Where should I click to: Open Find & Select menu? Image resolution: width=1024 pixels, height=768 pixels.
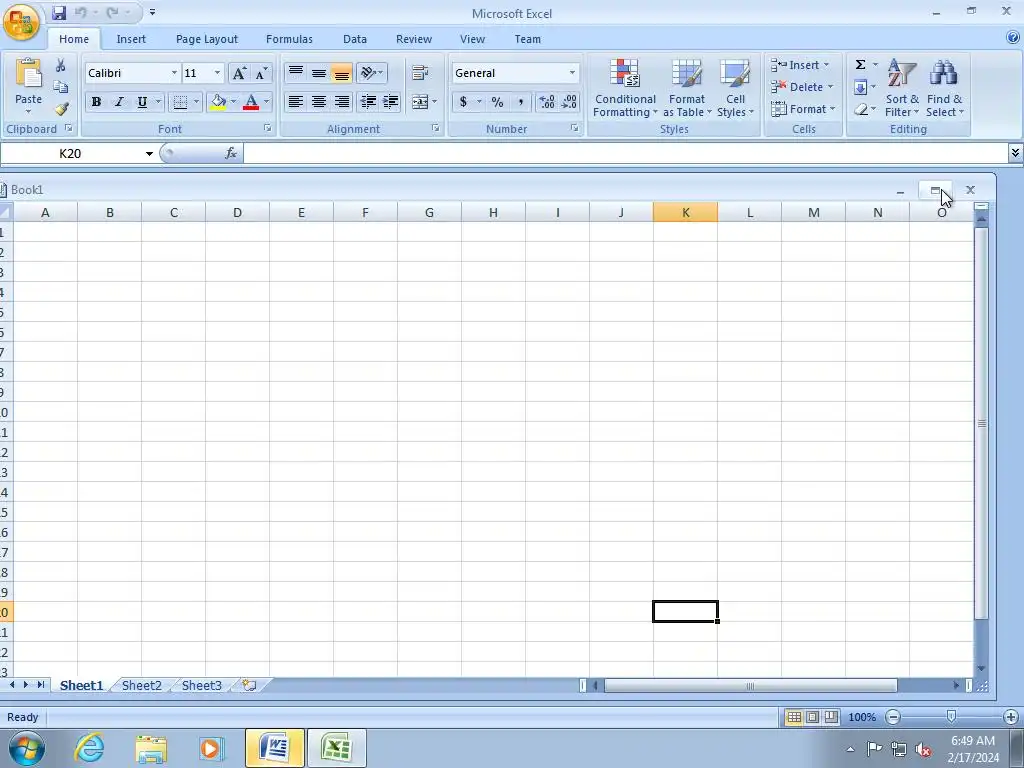(944, 89)
